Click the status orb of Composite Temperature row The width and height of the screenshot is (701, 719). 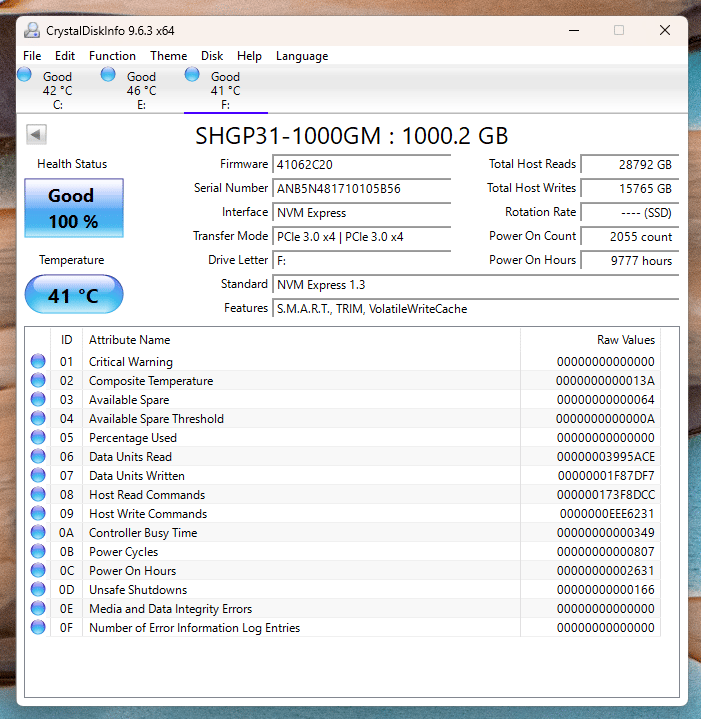(x=38, y=380)
